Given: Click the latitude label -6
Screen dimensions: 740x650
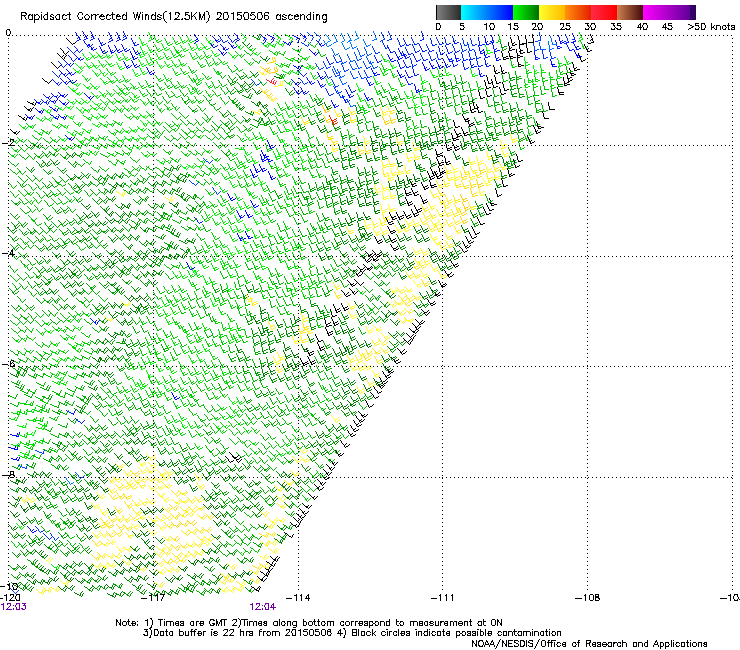Looking at the screenshot, I should [8, 363].
